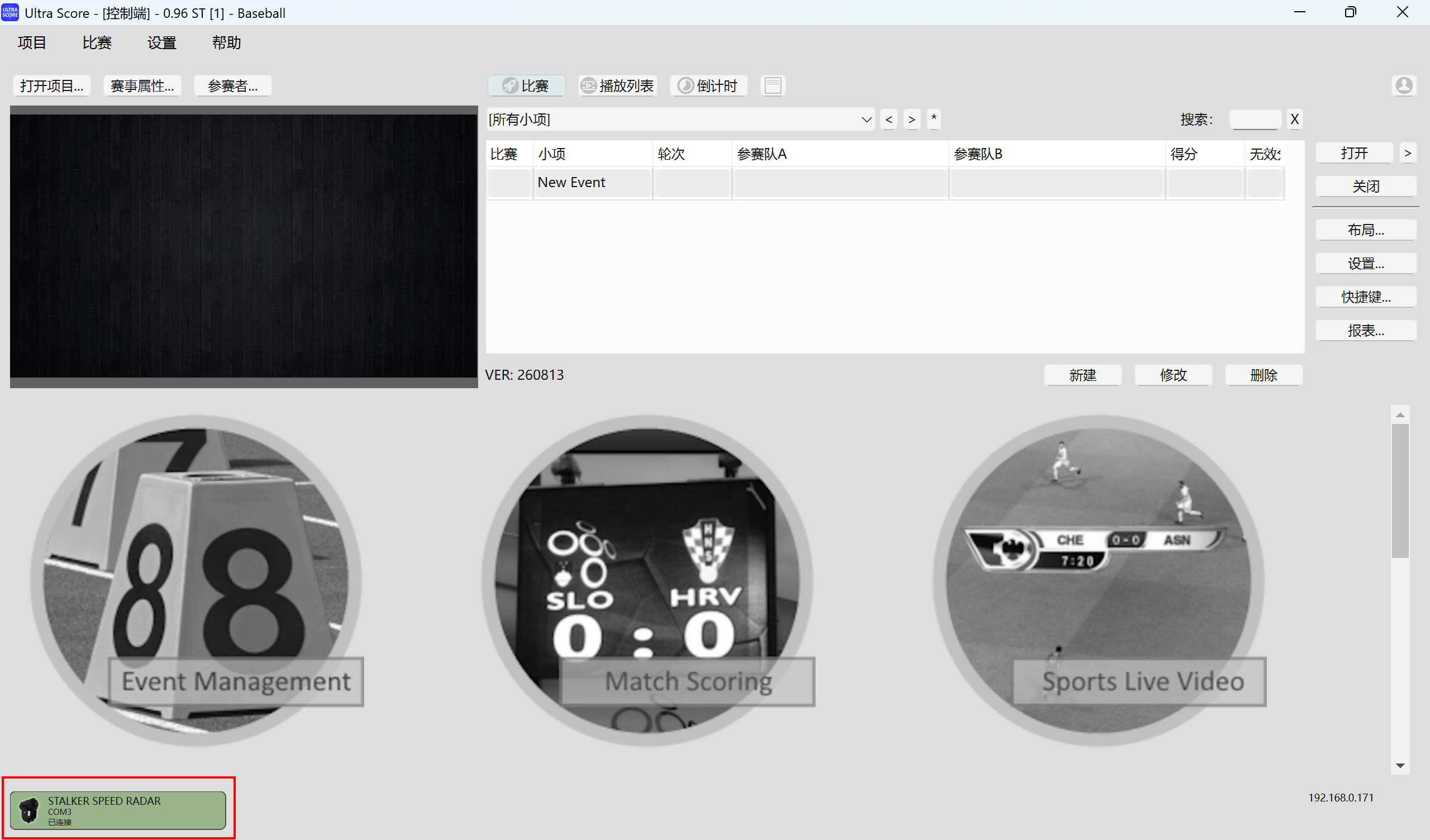Switch to the 播放列表 tab
Image resolution: width=1430 pixels, height=840 pixels.
(x=617, y=85)
